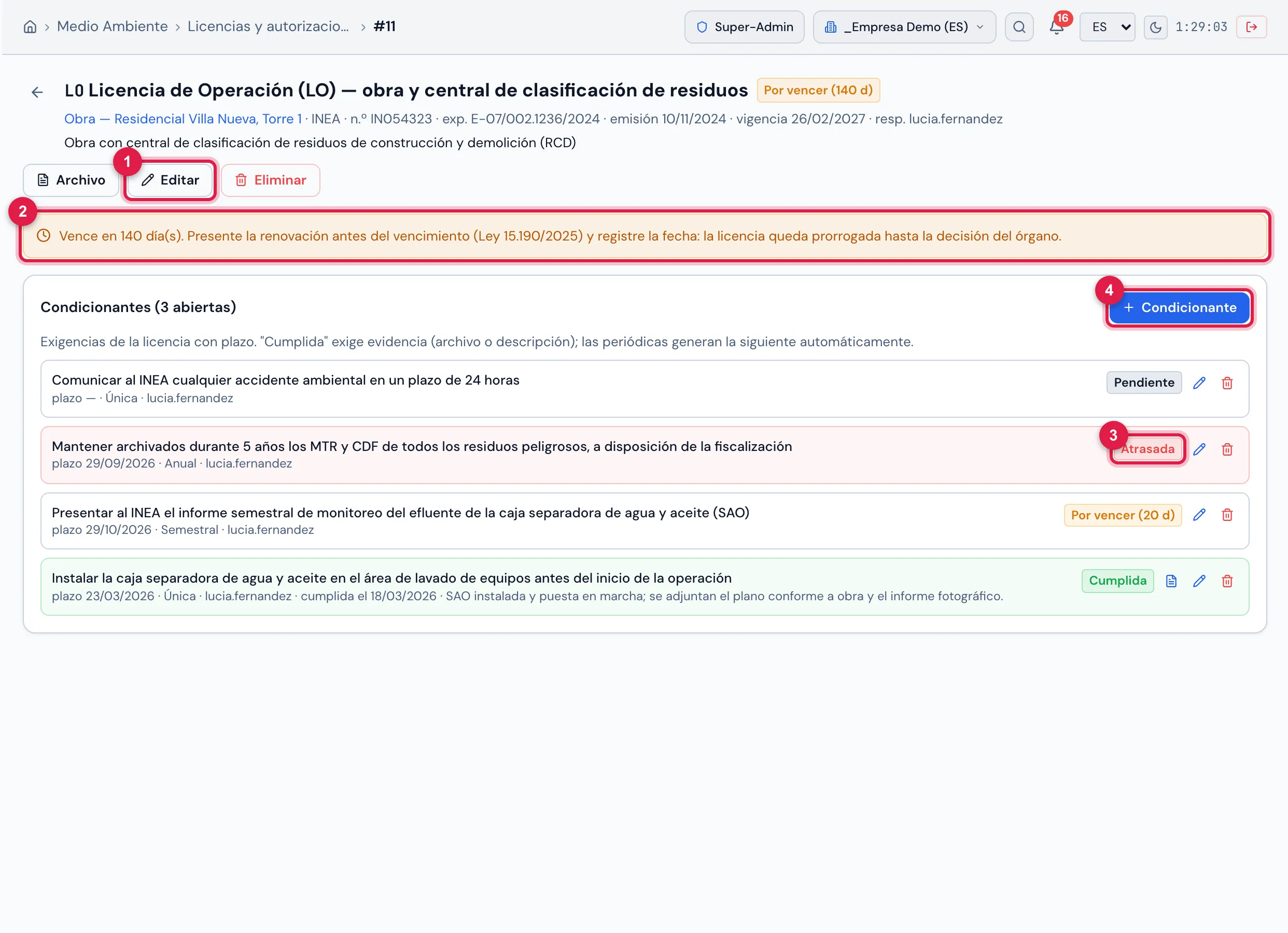This screenshot has height=933, width=1288.
Task: Click the session timer 1:29:03
Action: (1201, 26)
